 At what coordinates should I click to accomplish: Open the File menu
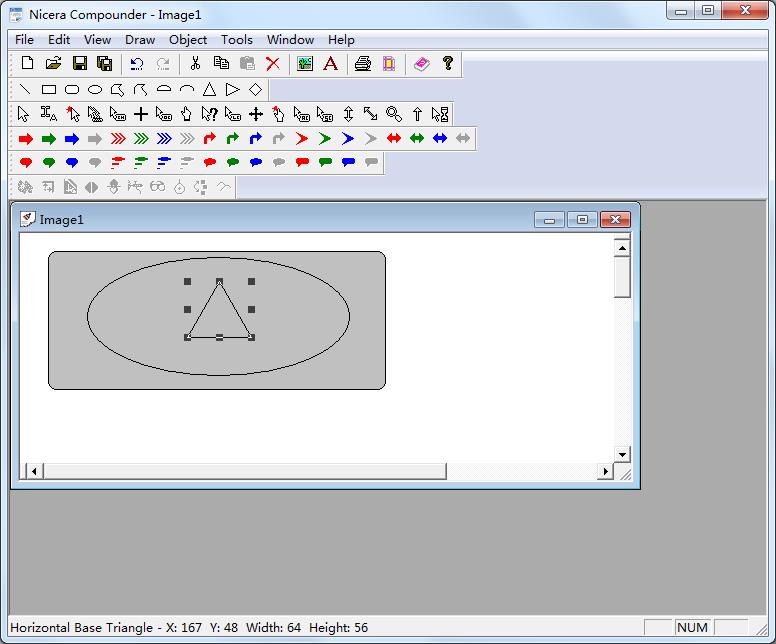point(24,40)
